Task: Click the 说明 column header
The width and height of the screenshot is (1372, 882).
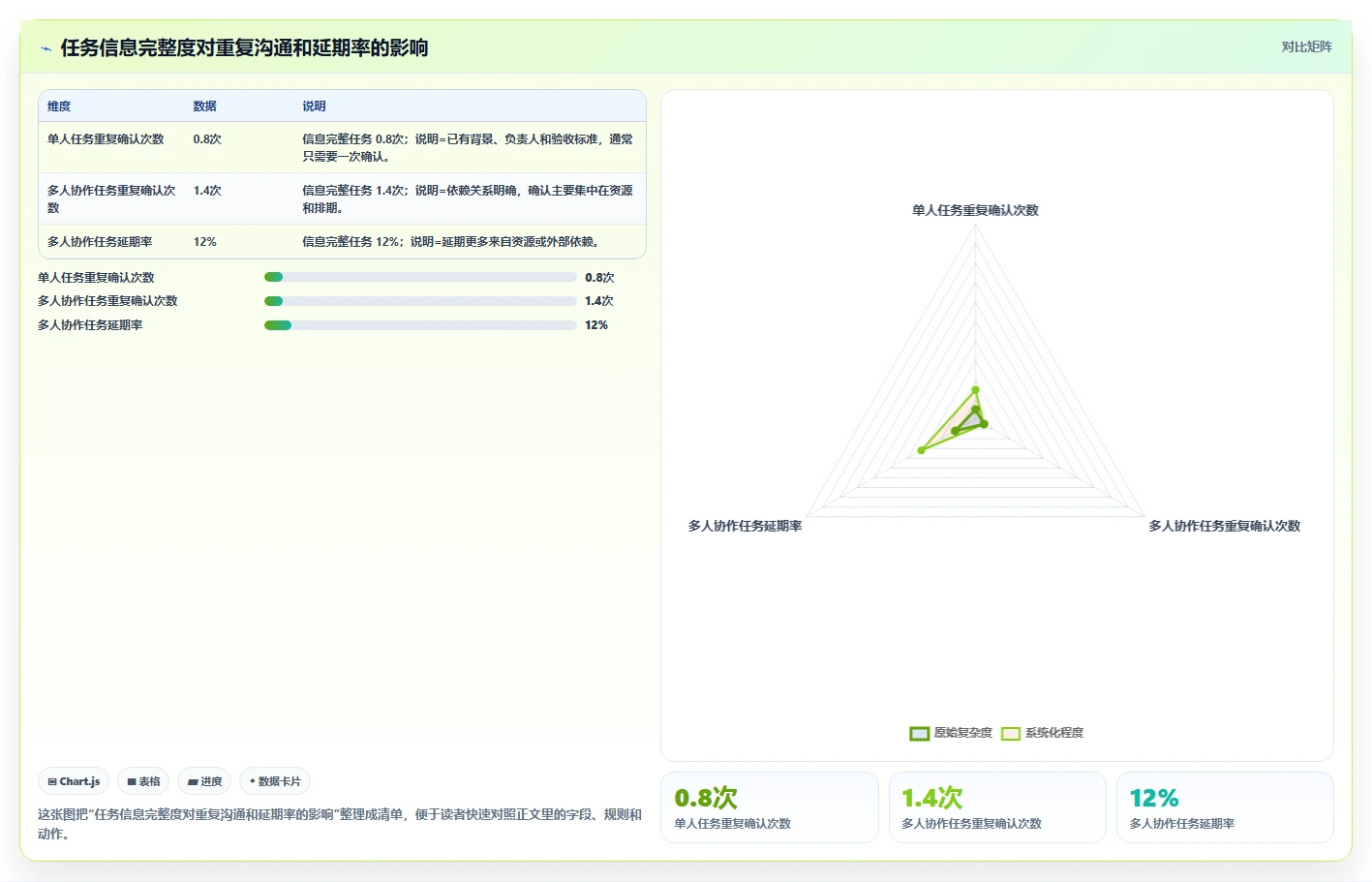Action: coord(314,106)
